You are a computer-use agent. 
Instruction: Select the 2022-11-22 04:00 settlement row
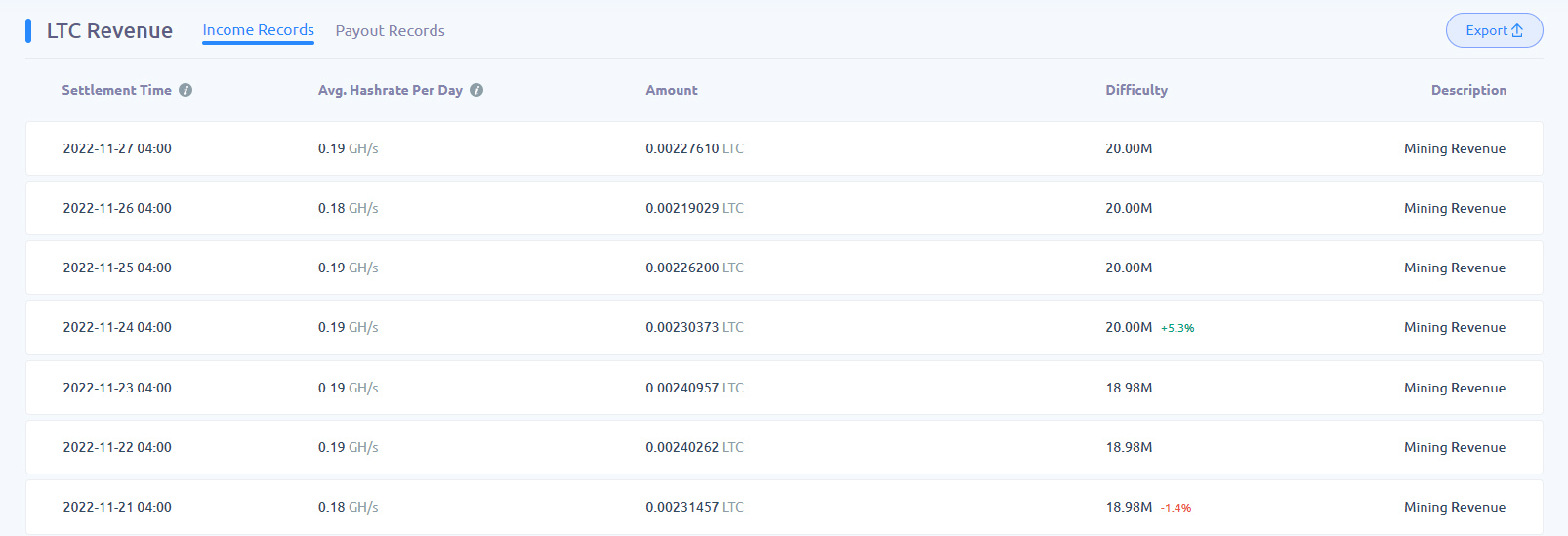pos(784,447)
